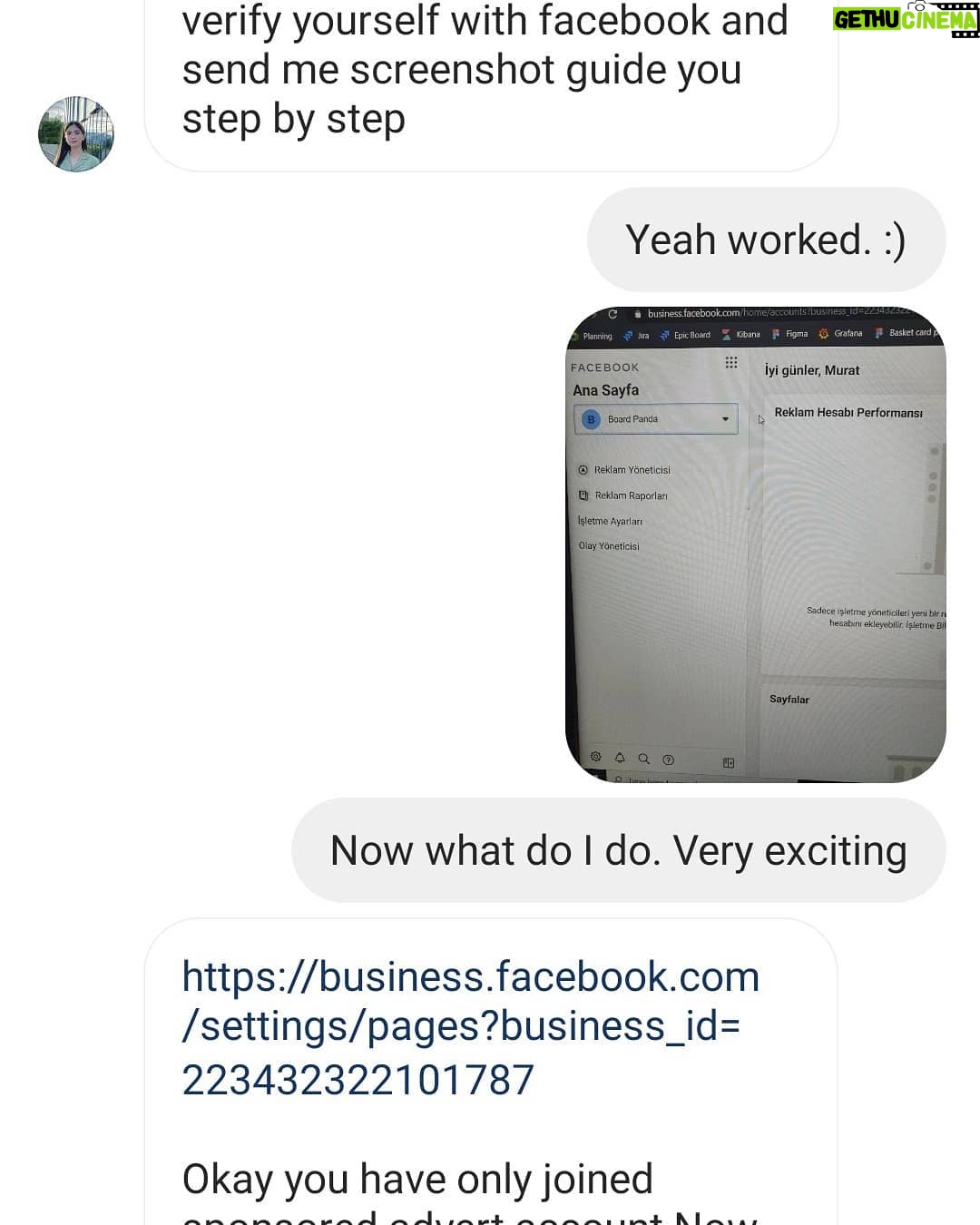
Task: Open Olay Yöneticisi in the sidebar
Action: (x=609, y=546)
